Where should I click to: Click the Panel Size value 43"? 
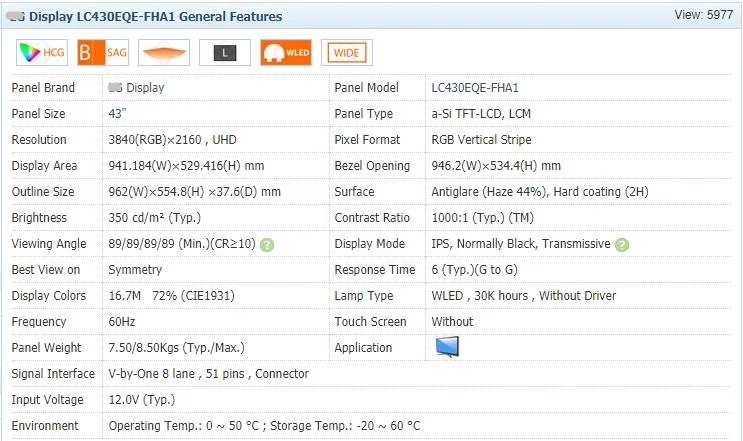[118, 114]
